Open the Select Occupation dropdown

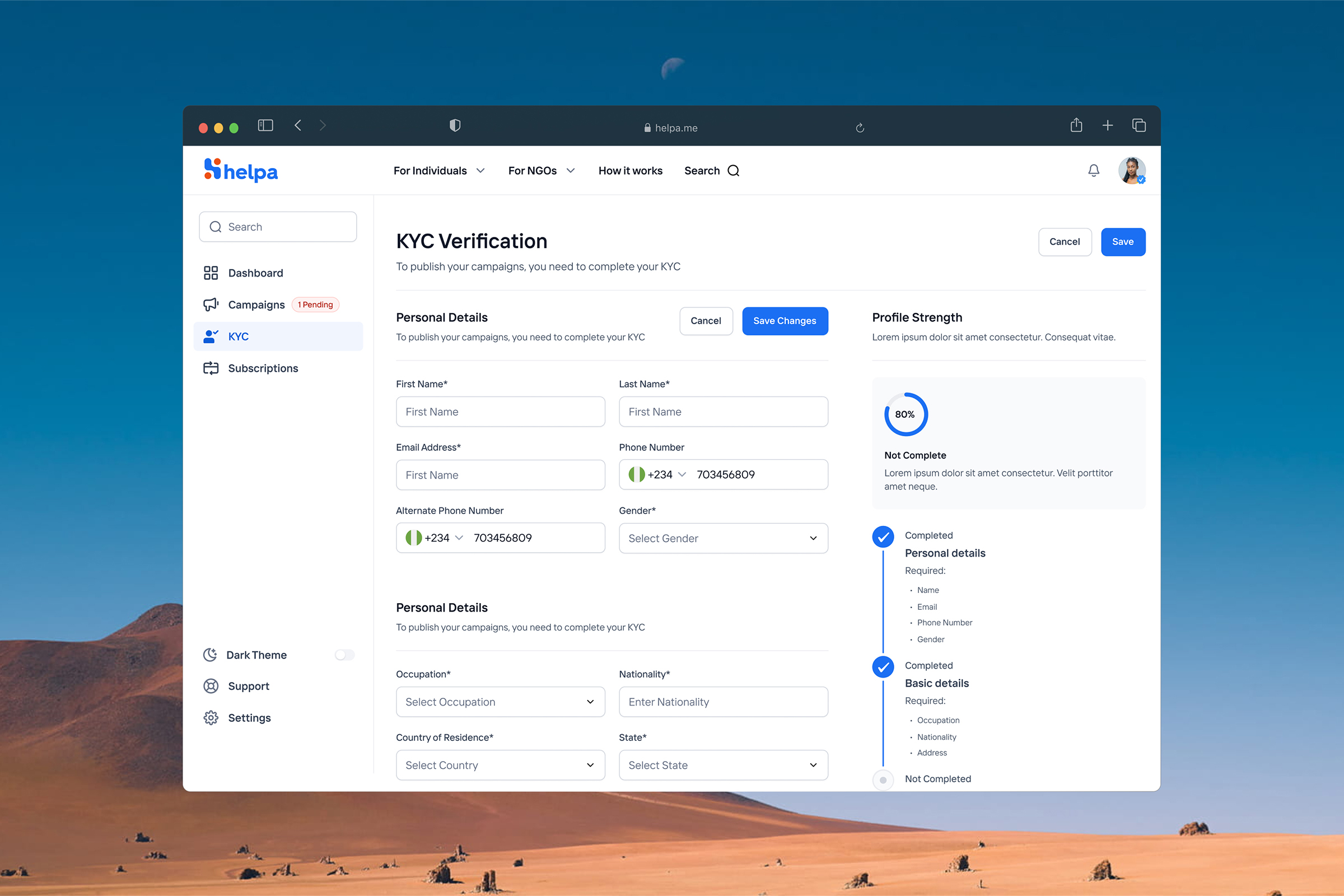(501, 702)
